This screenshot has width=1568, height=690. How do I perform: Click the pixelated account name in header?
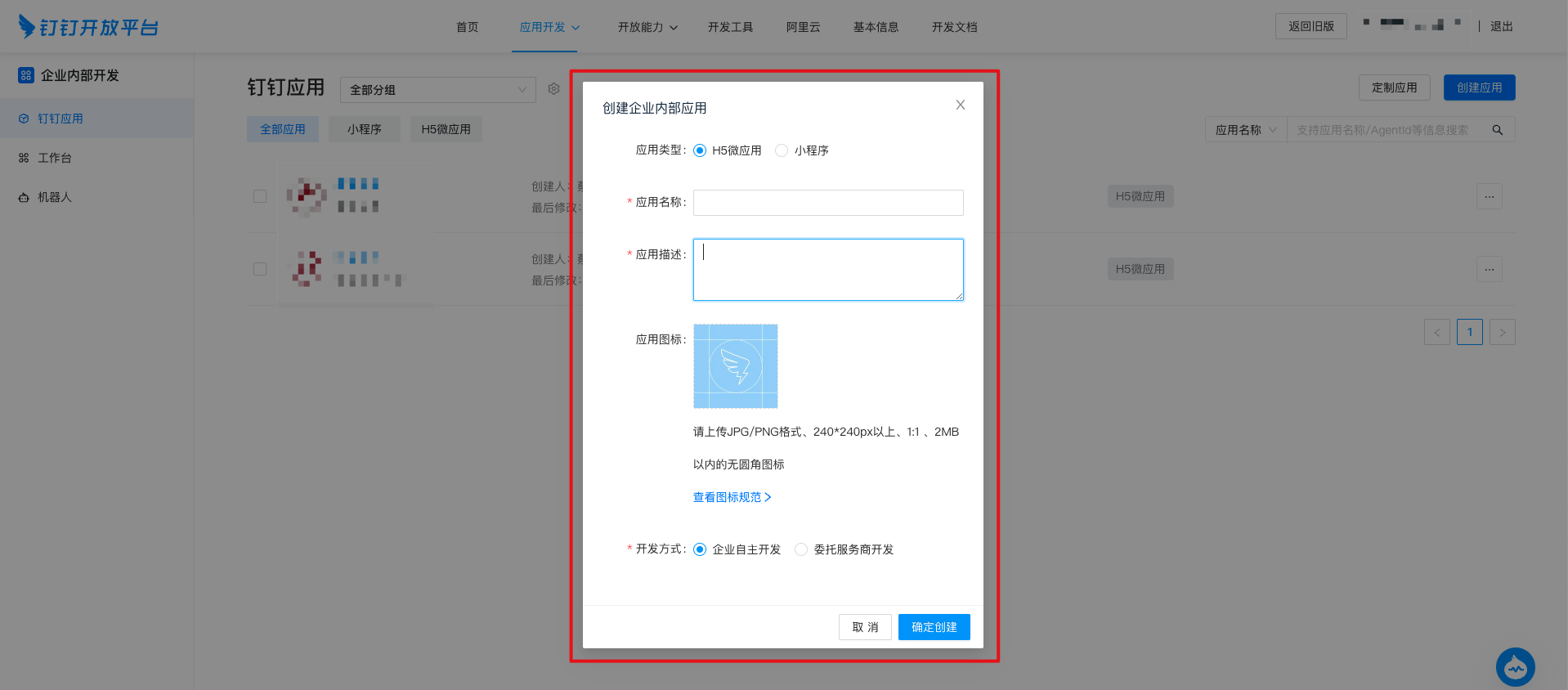(x=1412, y=25)
